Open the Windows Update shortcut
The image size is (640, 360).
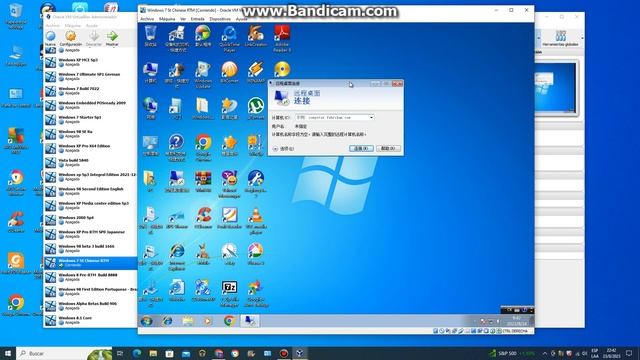click(x=203, y=74)
